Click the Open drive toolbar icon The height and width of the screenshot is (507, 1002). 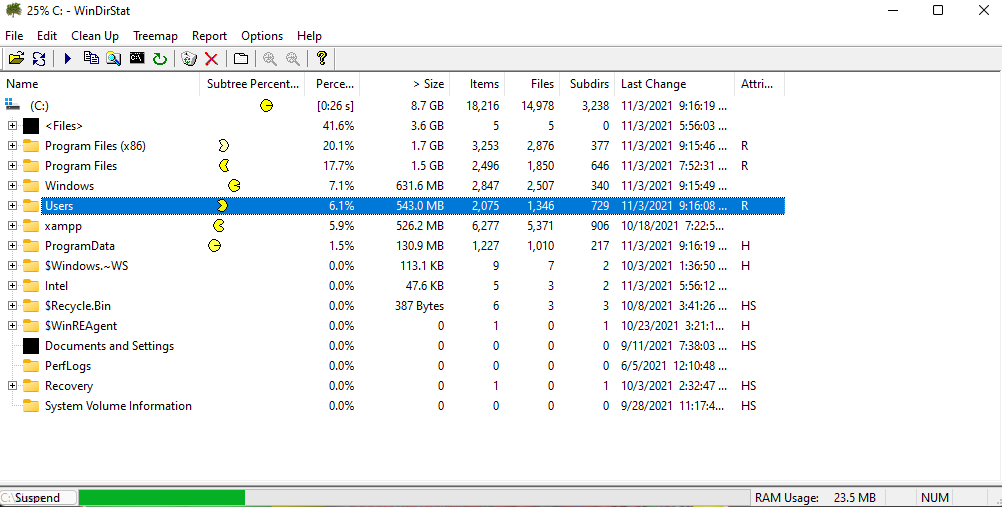[16, 59]
